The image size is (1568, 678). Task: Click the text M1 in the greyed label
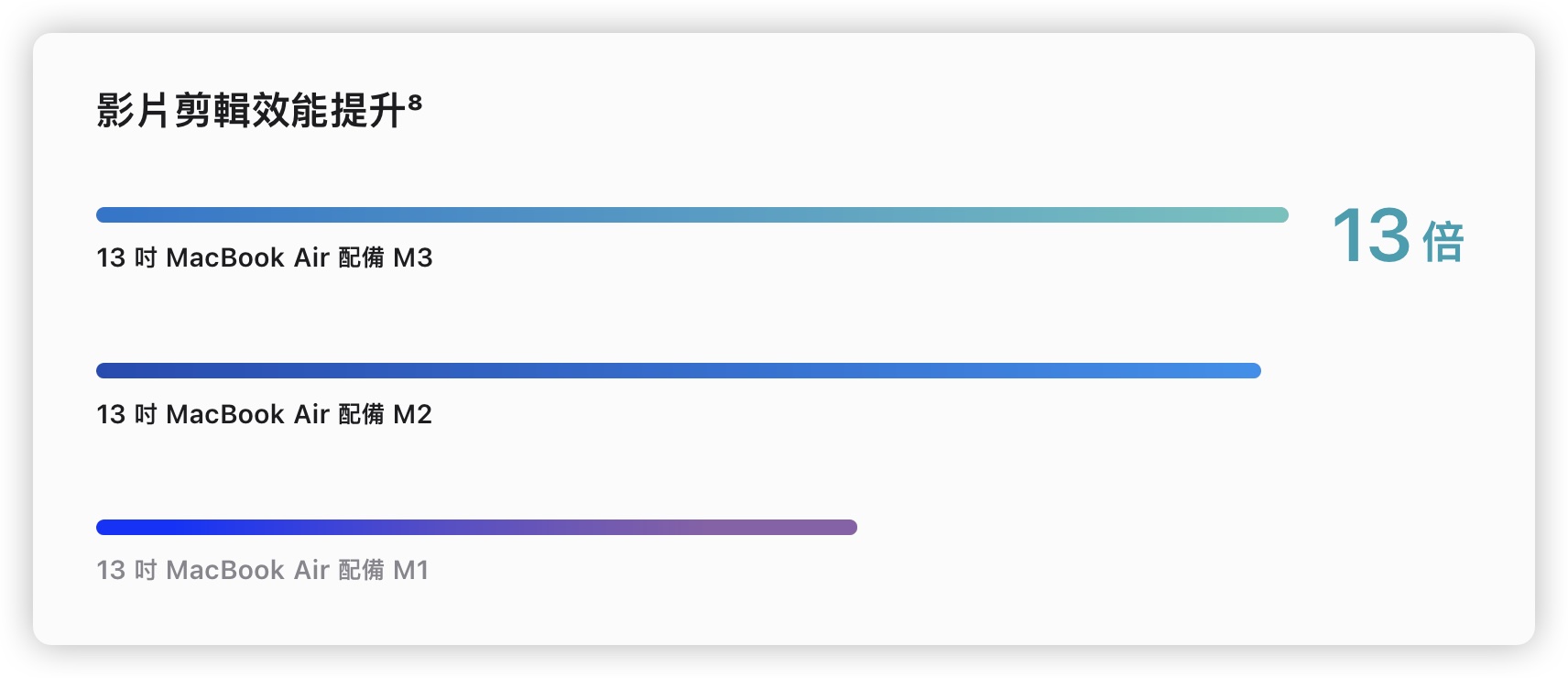click(x=411, y=570)
